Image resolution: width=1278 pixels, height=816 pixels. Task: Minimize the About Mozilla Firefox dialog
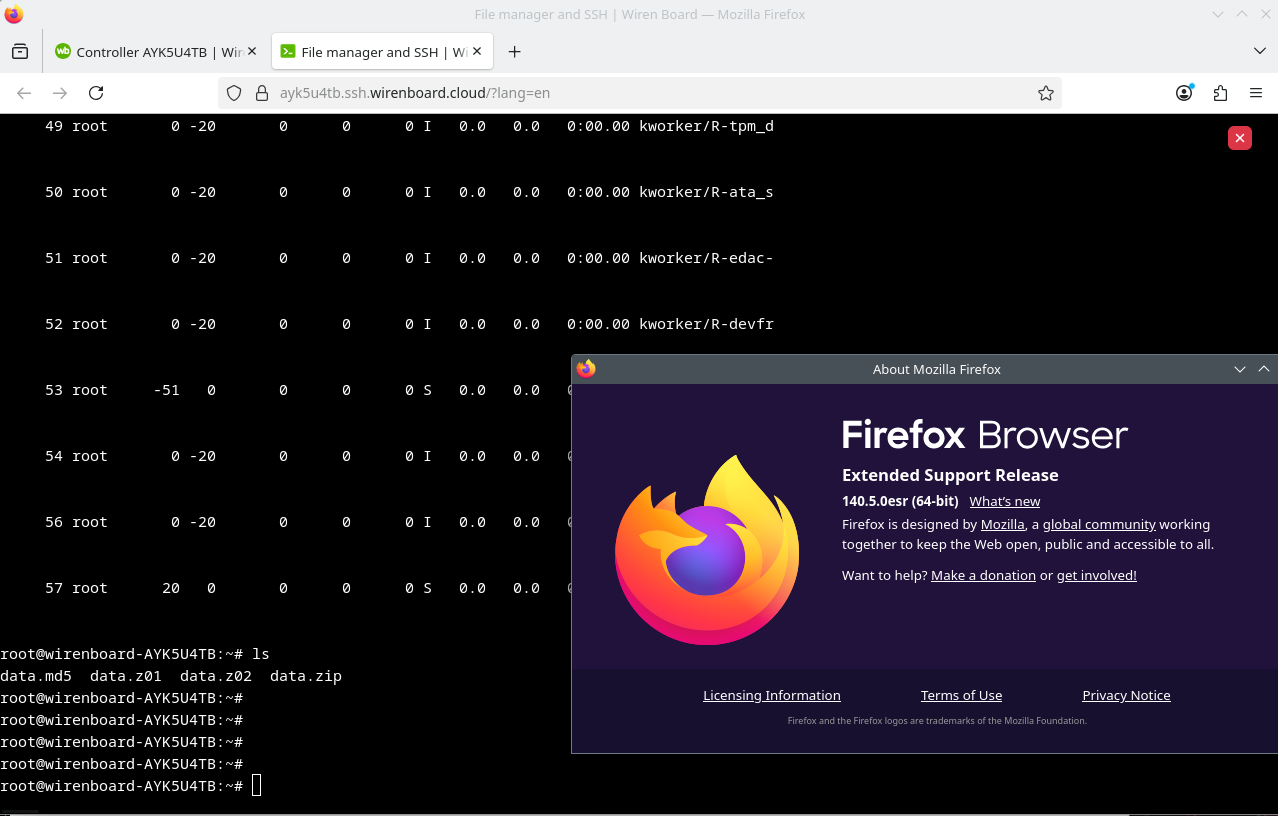tap(1239, 369)
